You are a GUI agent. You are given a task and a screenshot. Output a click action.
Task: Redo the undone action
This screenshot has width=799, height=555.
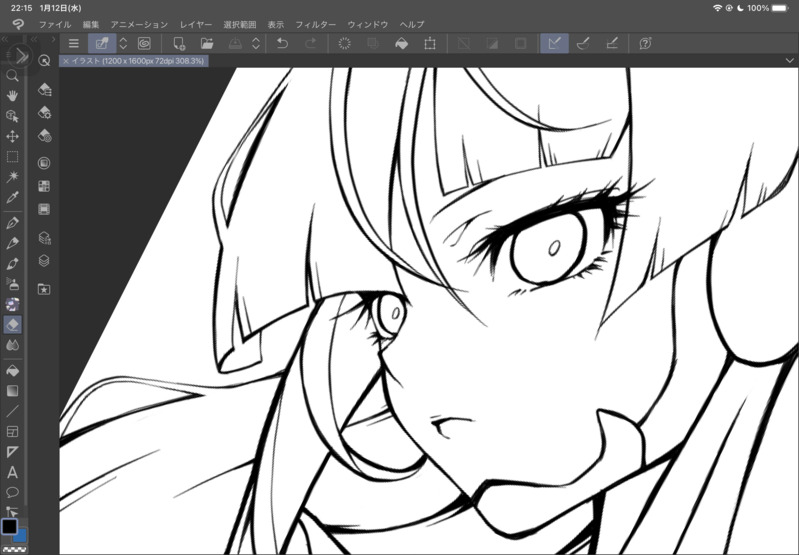point(310,43)
